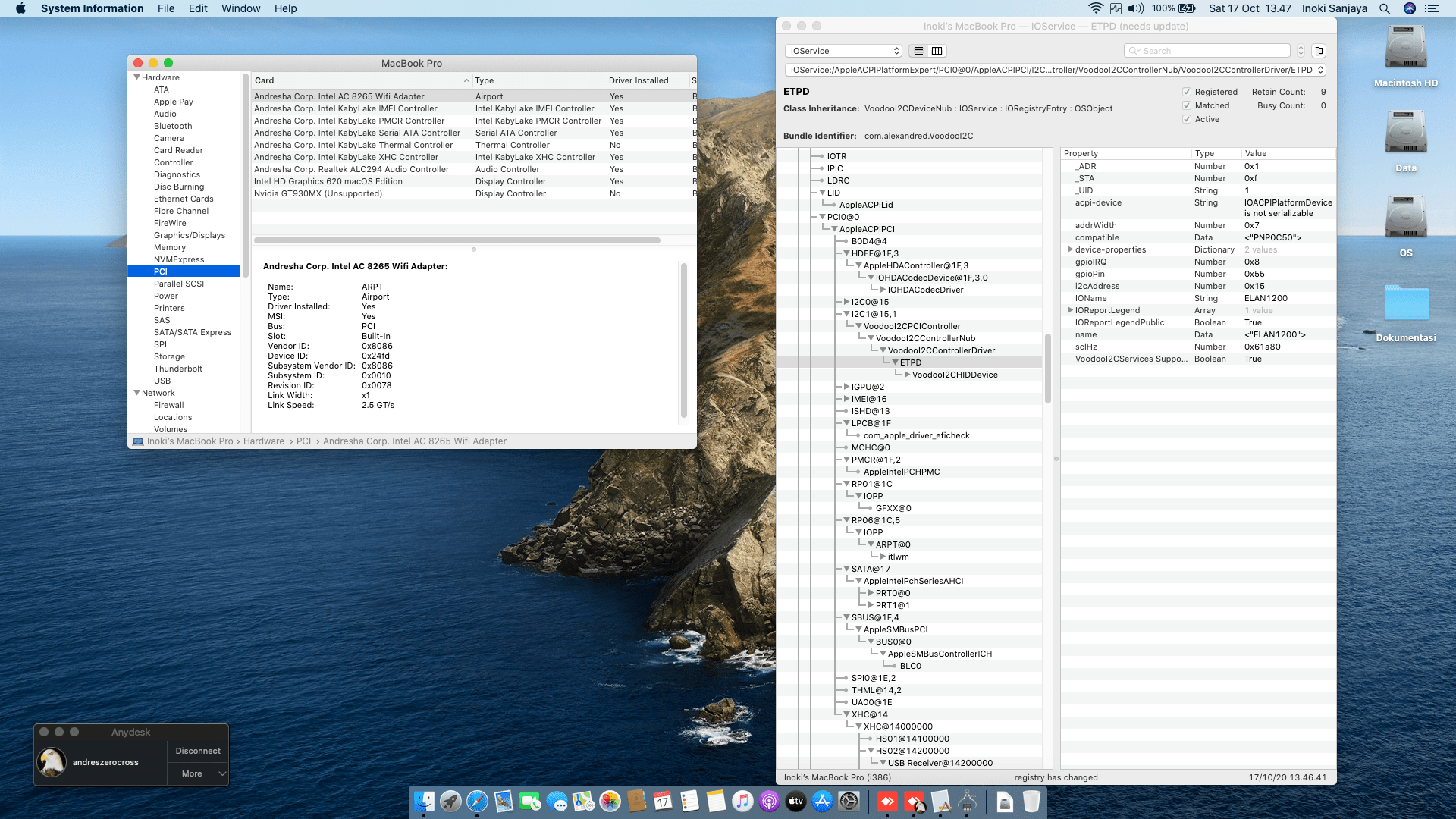Collapse the Network section in the sidebar
Screen dimensions: 1456x819
pos(136,393)
